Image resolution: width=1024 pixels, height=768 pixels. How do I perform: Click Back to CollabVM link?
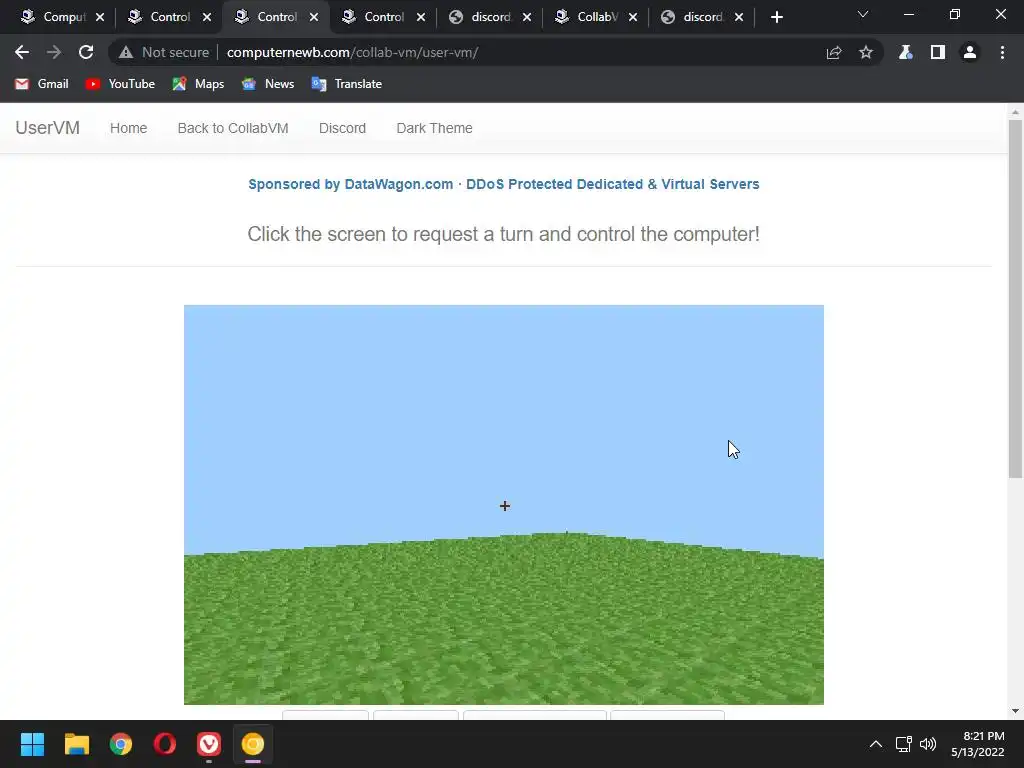click(x=233, y=128)
